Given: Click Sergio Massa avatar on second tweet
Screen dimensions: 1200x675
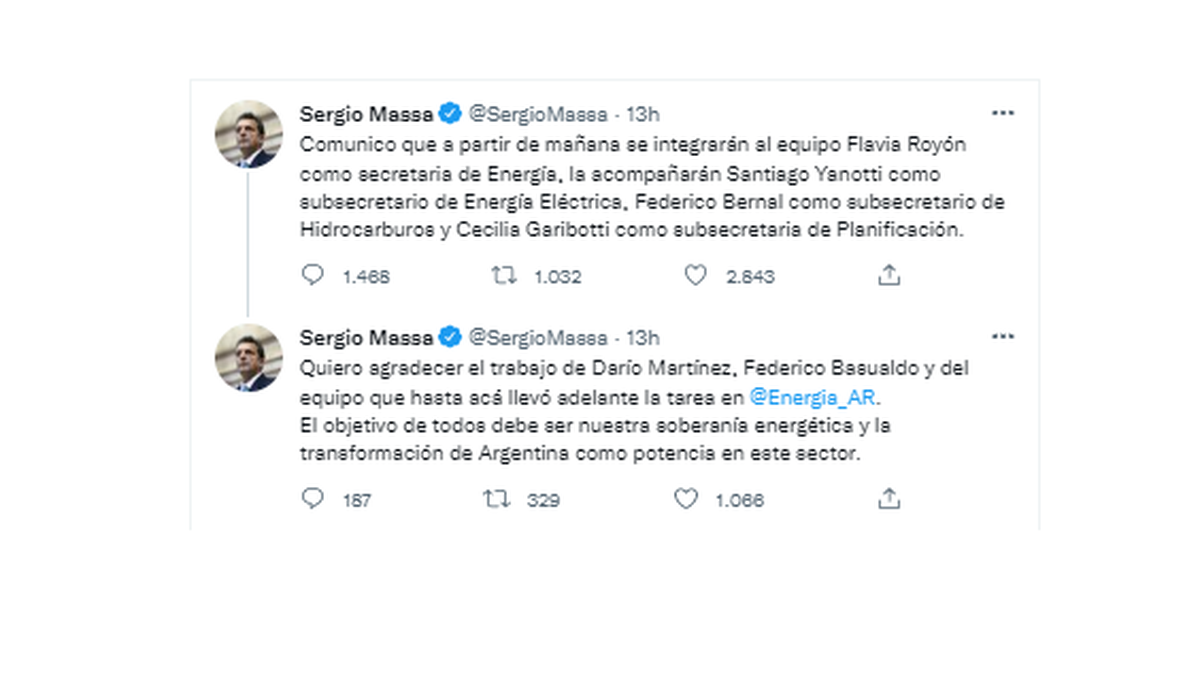Looking at the screenshot, I should coord(249,357).
